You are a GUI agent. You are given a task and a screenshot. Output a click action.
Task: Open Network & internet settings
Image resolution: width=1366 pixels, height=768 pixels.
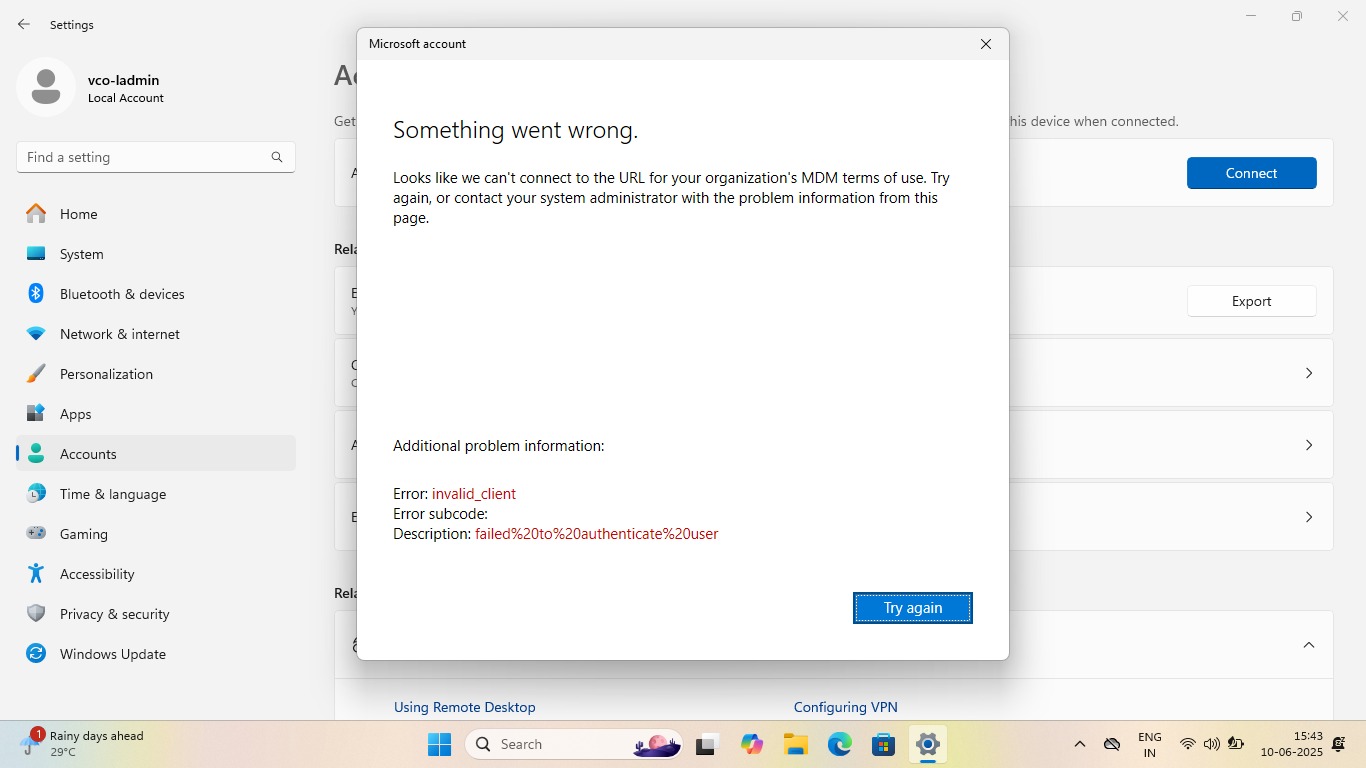click(x=156, y=334)
